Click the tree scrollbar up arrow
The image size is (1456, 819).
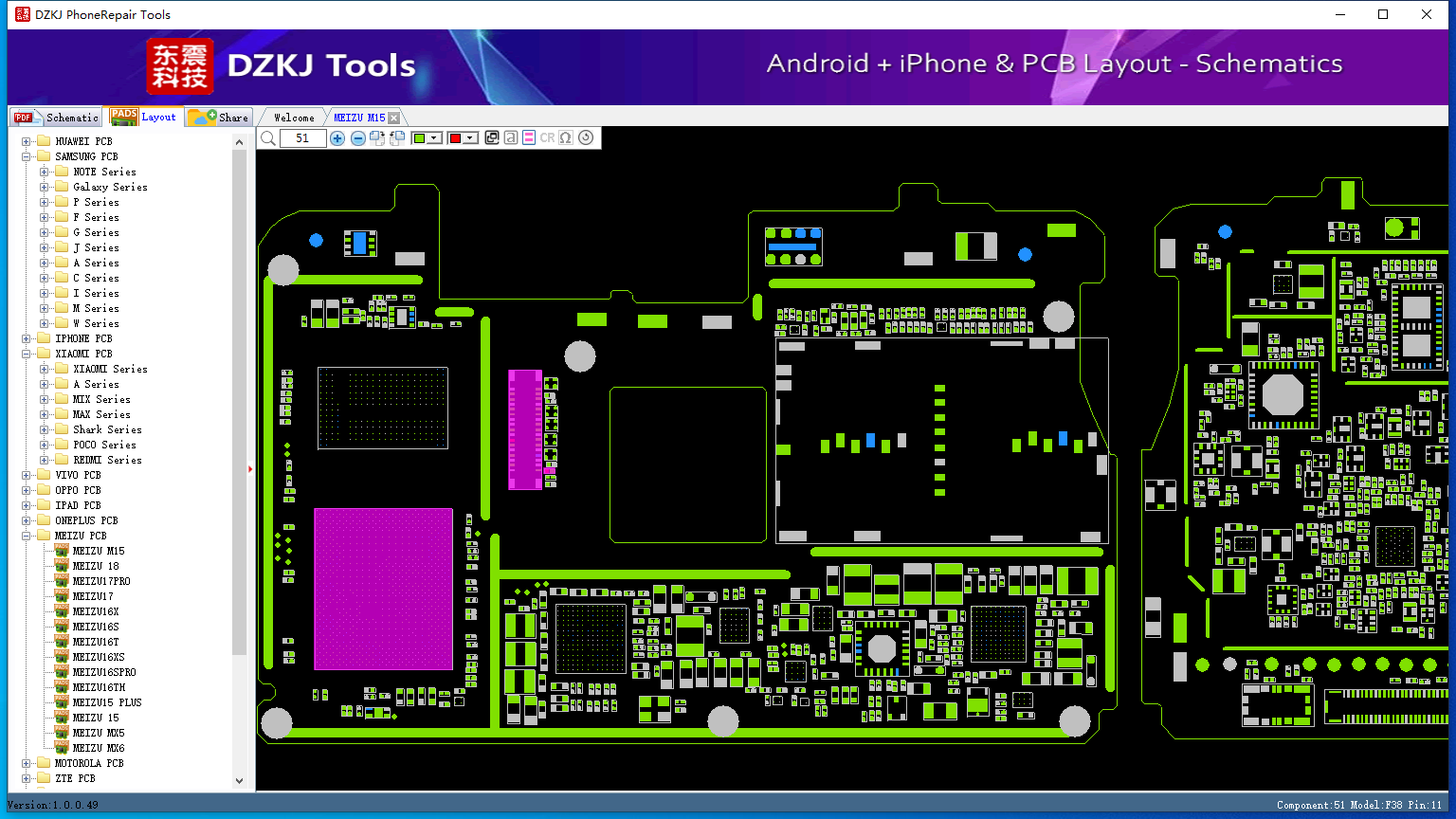tap(239, 141)
